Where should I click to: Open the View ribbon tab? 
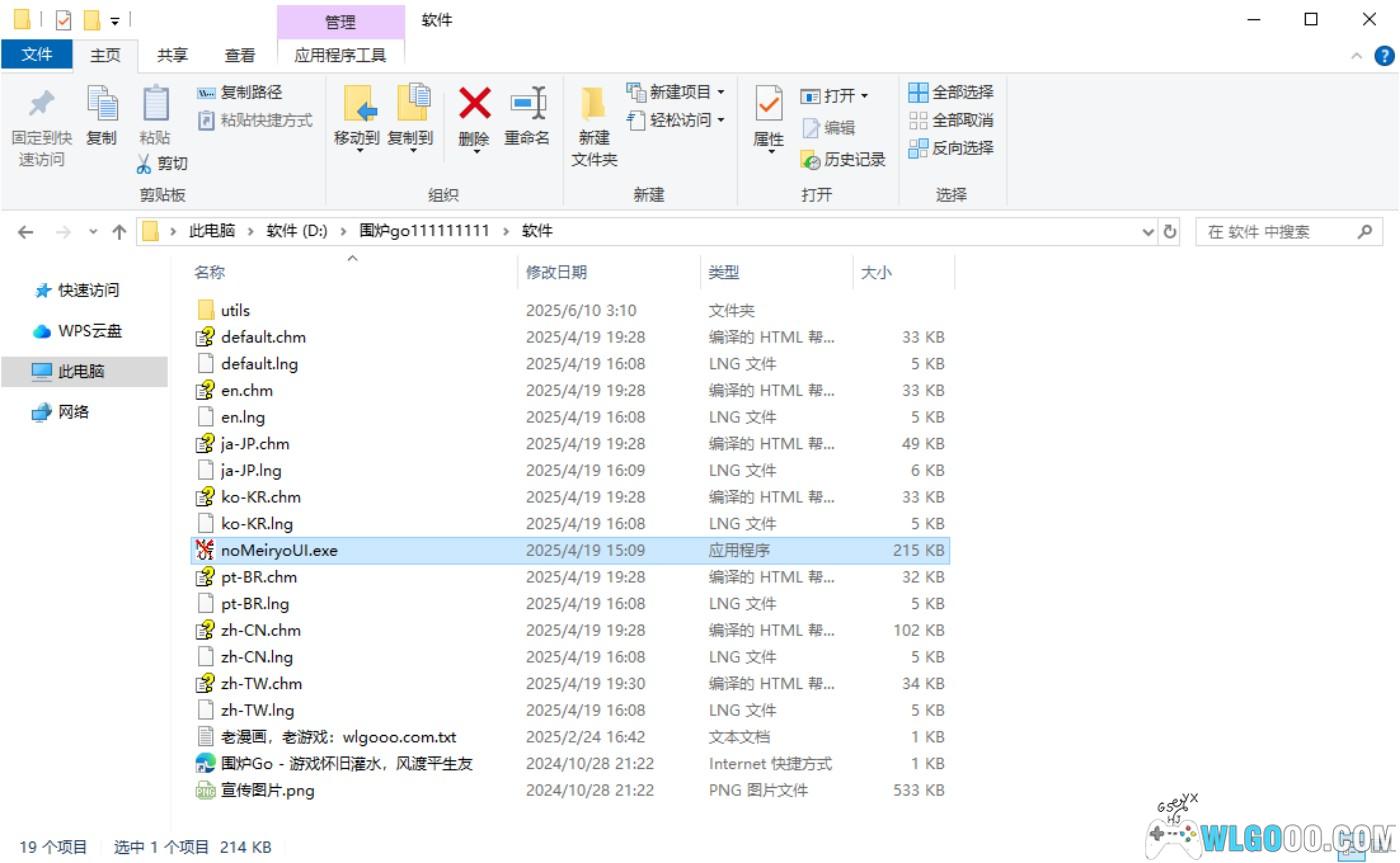239,55
